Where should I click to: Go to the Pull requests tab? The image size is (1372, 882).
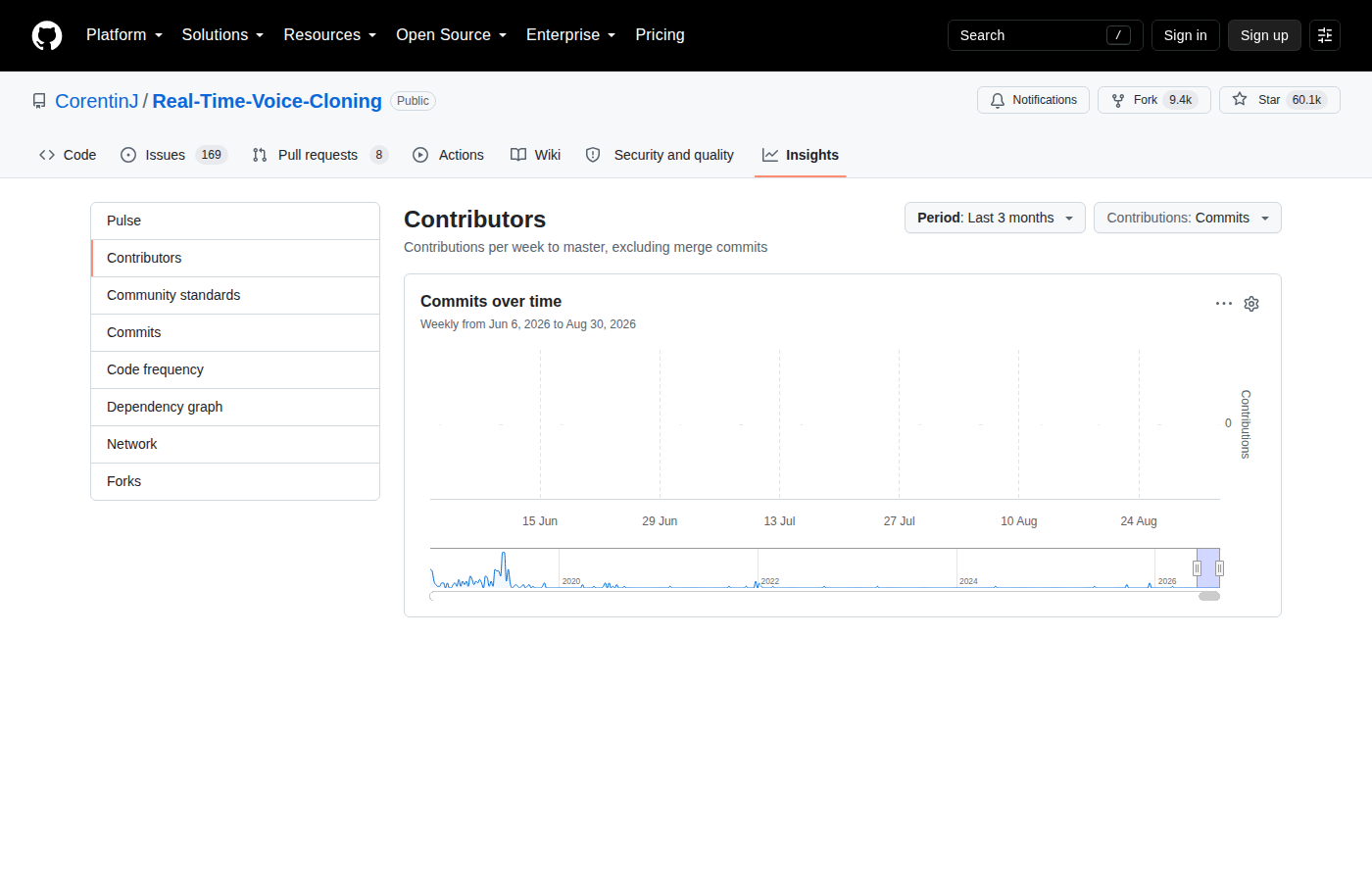(x=319, y=155)
